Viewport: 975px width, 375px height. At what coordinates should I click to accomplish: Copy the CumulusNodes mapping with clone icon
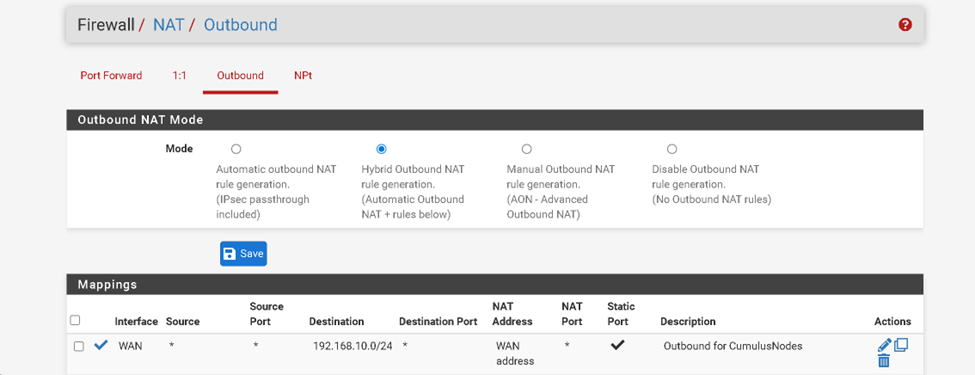tap(901, 345)
